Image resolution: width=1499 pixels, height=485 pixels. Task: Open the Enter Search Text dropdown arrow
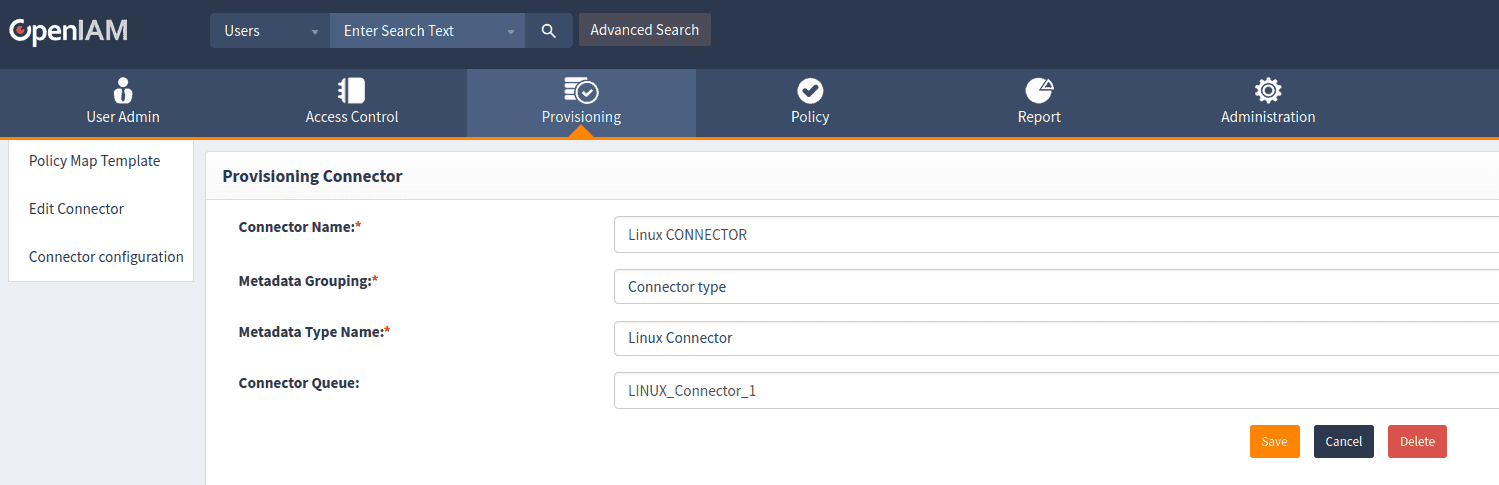(510, 31)
